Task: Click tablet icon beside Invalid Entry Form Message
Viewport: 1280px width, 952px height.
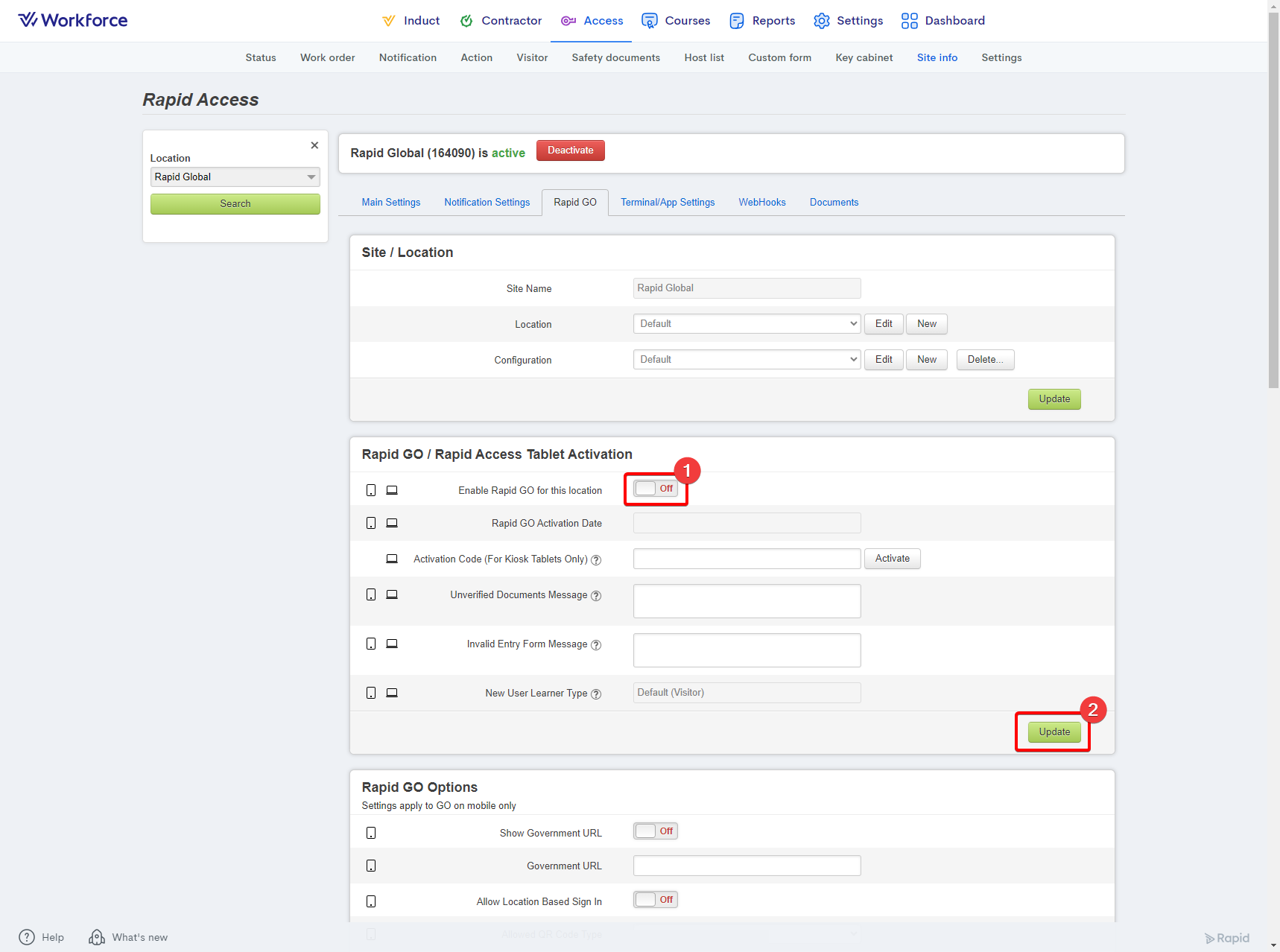Action: click(x=392, y=644)
